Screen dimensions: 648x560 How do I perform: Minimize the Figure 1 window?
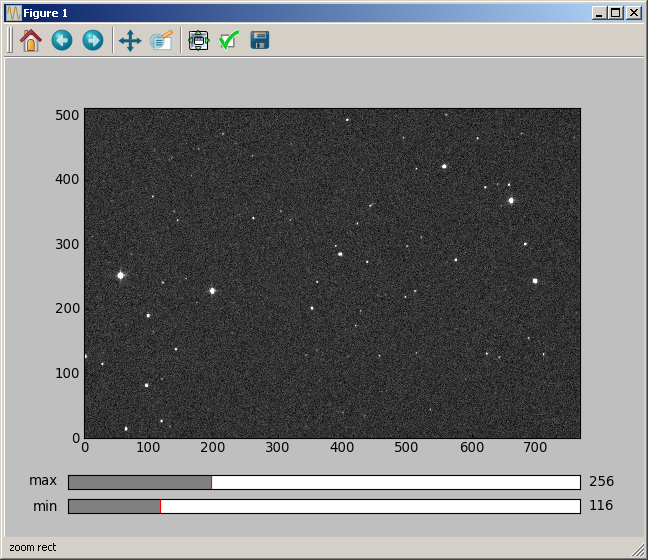[x=599, y=13]
